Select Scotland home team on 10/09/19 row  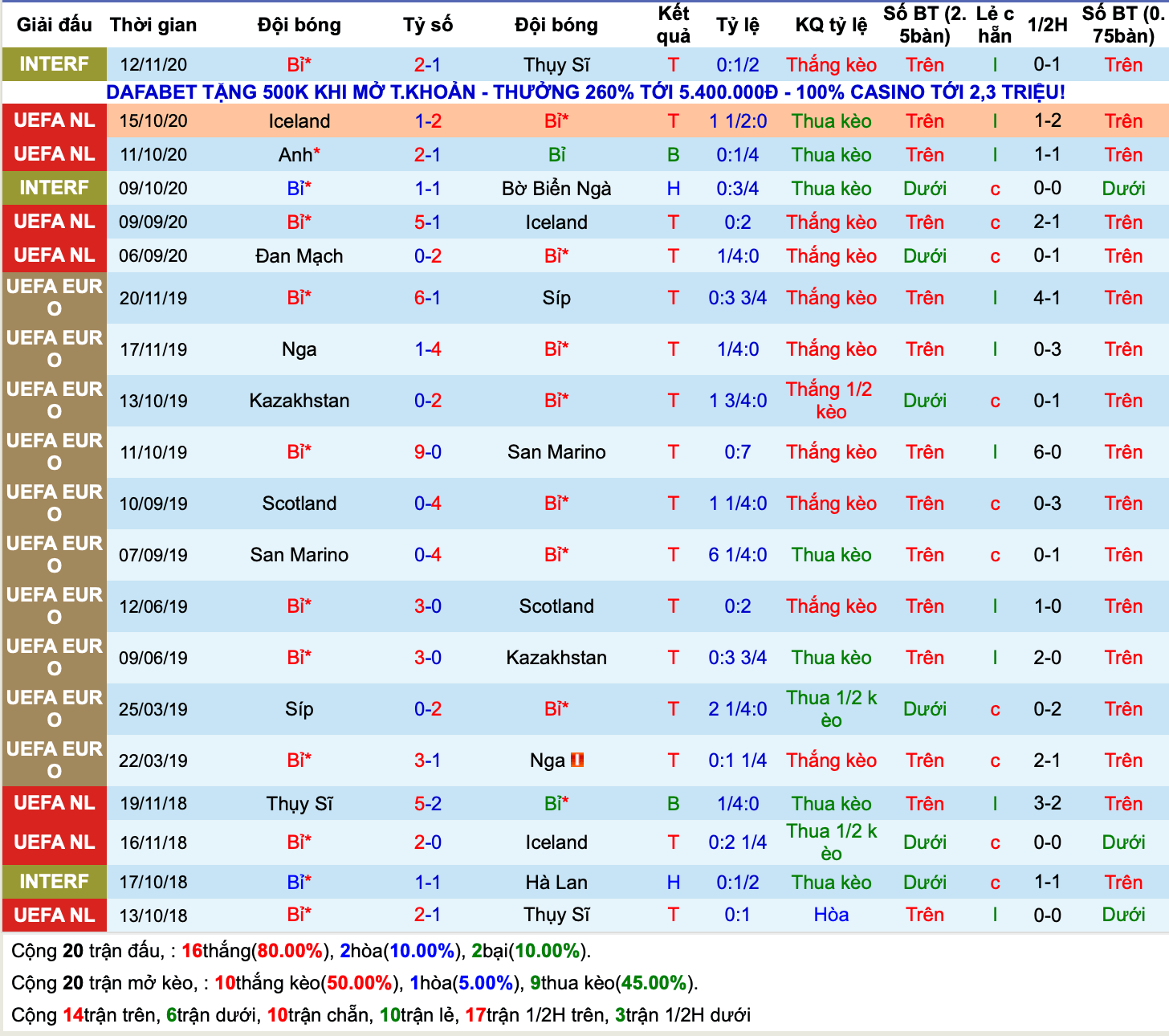click(299, 504)
